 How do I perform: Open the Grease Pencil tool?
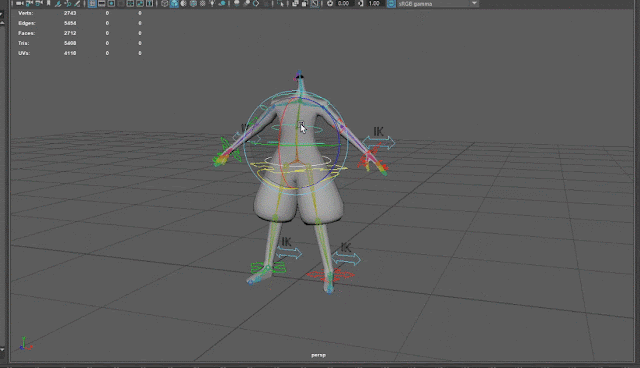pyautogui.click(x=77, y=3)
